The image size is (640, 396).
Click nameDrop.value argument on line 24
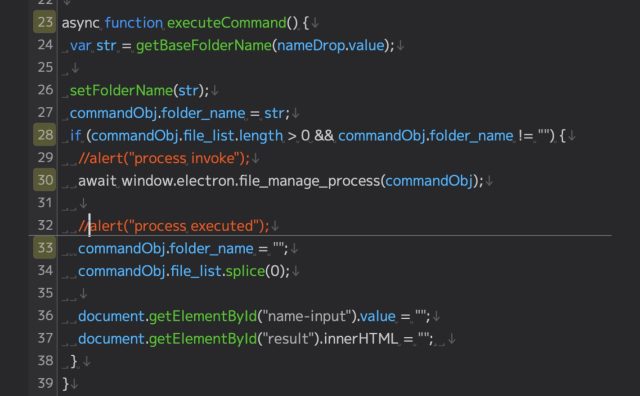(x=331, y=45)
